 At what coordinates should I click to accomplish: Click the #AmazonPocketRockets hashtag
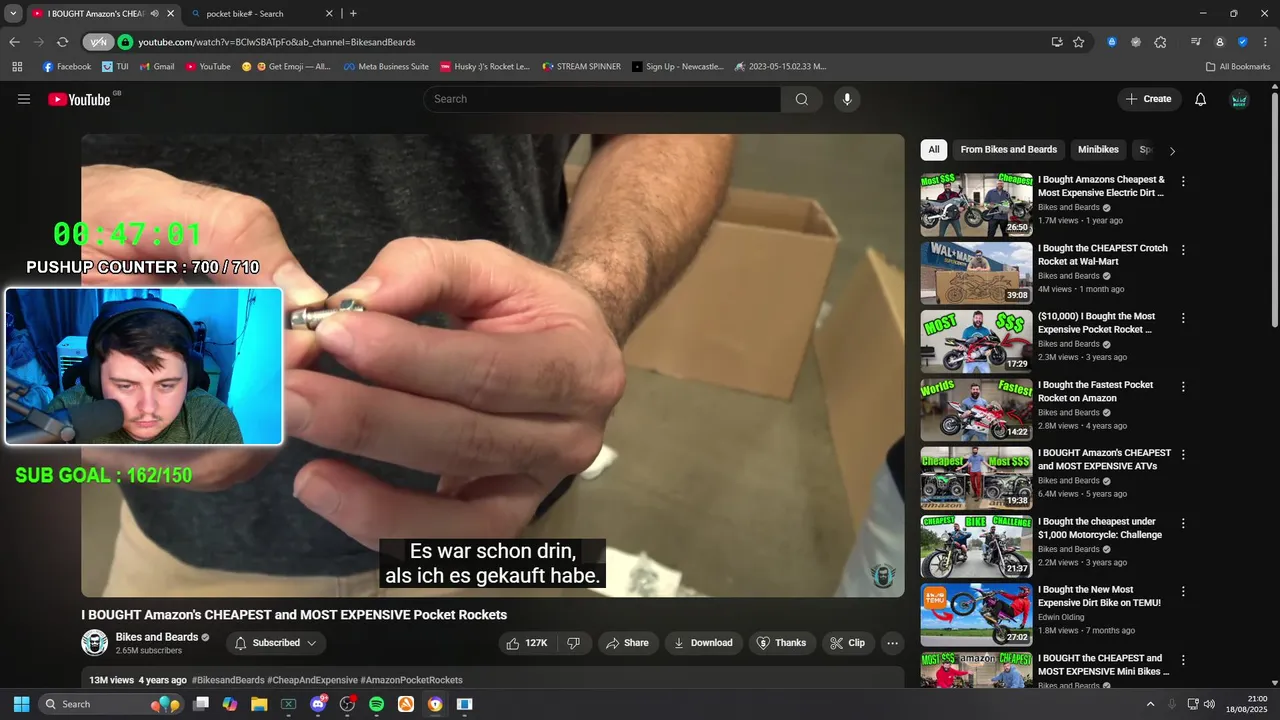[x=411, y=680]
